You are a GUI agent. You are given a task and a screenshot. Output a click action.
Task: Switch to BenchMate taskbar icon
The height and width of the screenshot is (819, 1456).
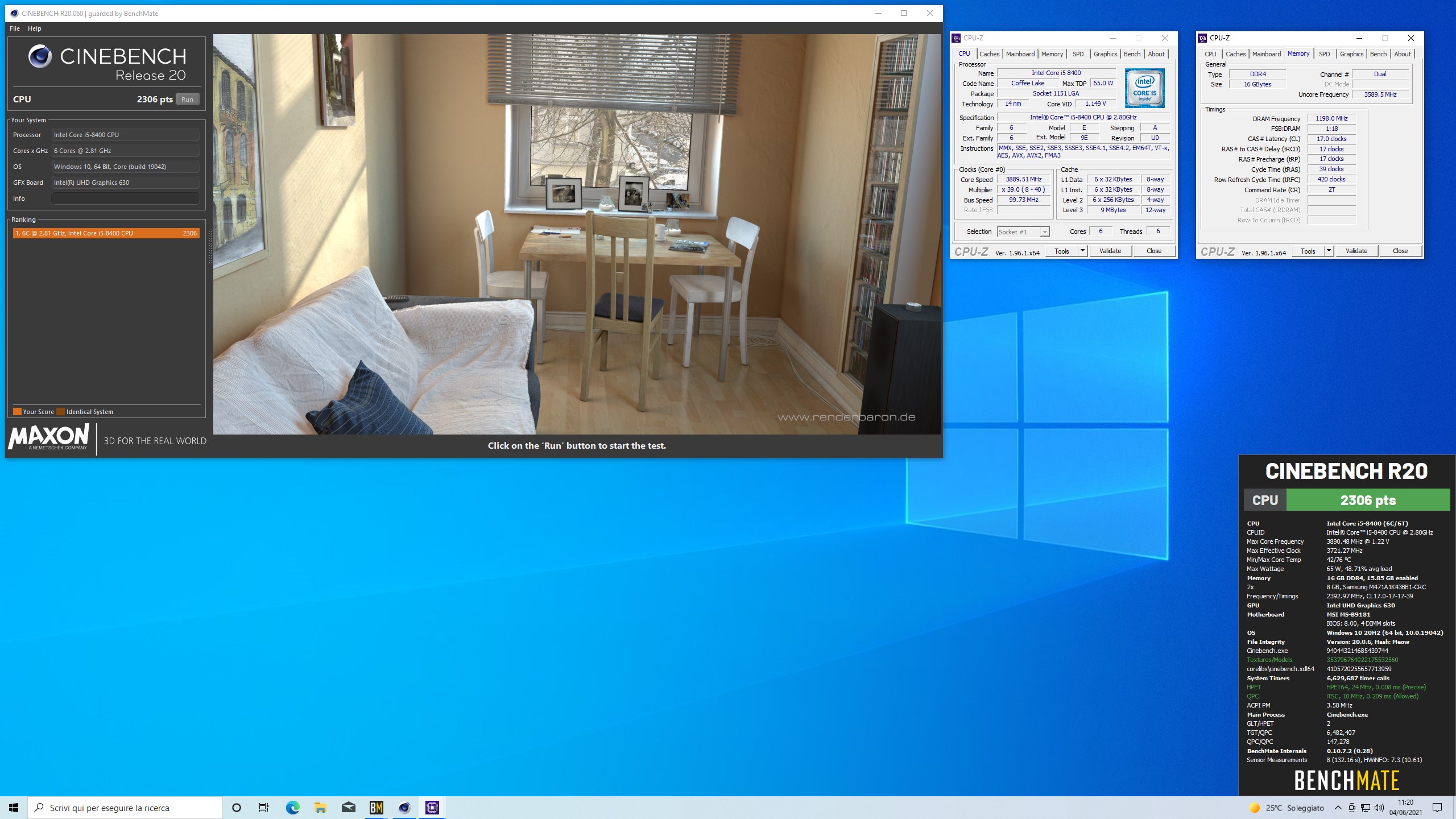[x=377, y=808]
